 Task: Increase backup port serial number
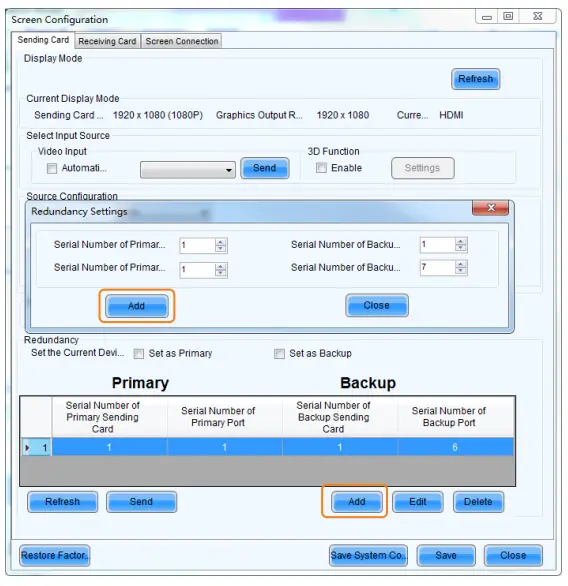461,264
